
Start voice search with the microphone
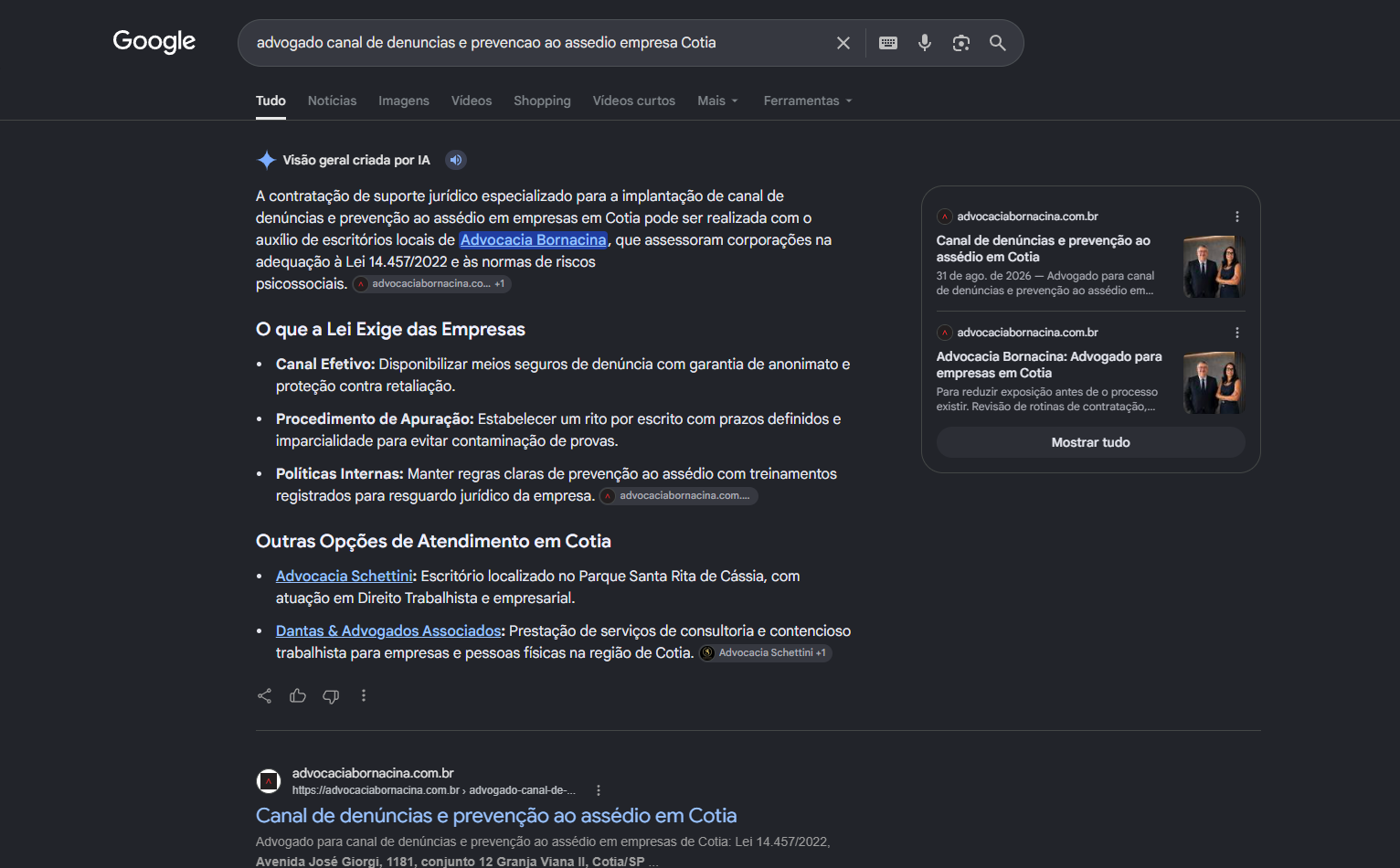click(x=925, y=43)
